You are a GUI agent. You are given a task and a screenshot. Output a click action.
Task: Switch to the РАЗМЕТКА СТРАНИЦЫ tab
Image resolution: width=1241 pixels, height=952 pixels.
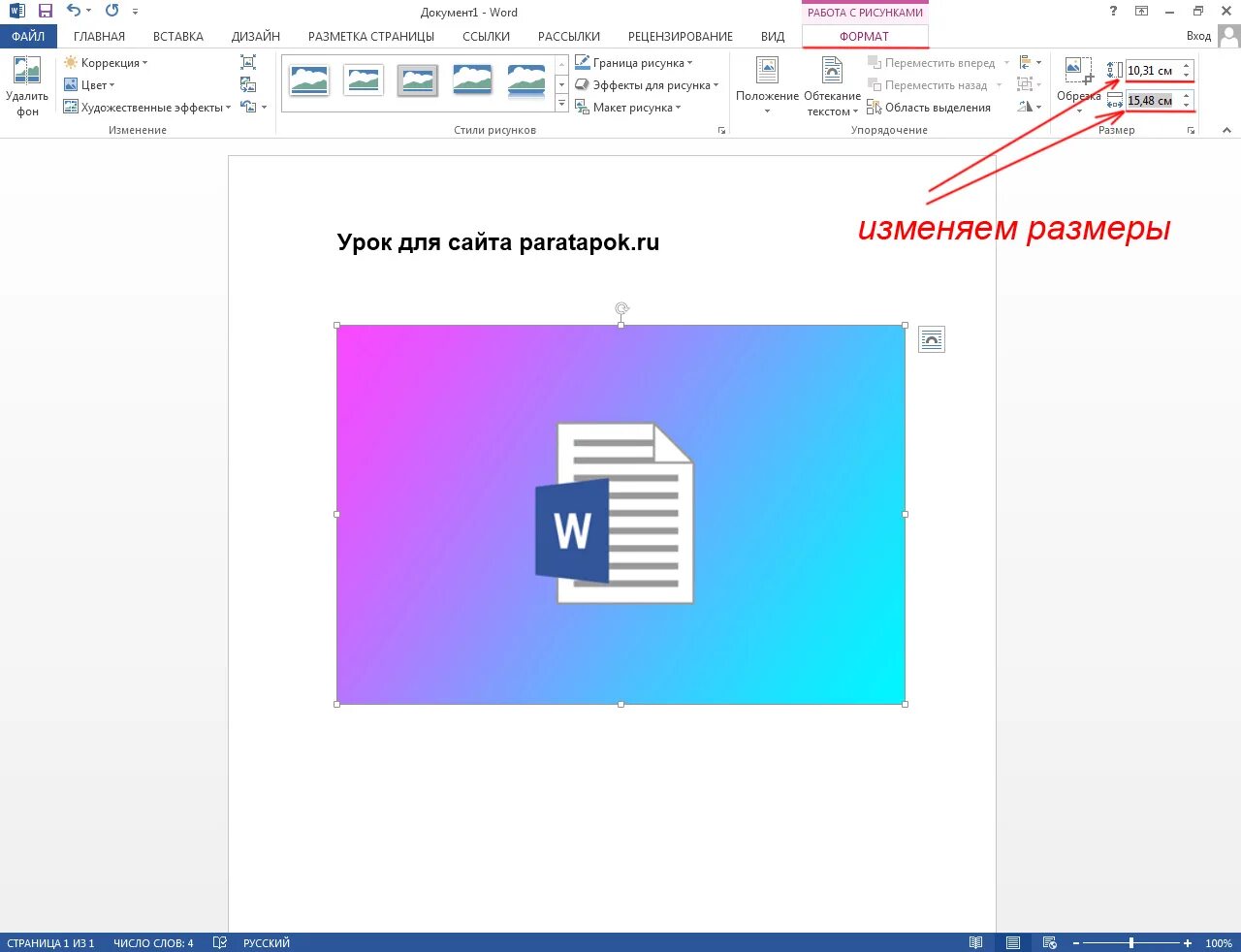(x=371, y=36)
